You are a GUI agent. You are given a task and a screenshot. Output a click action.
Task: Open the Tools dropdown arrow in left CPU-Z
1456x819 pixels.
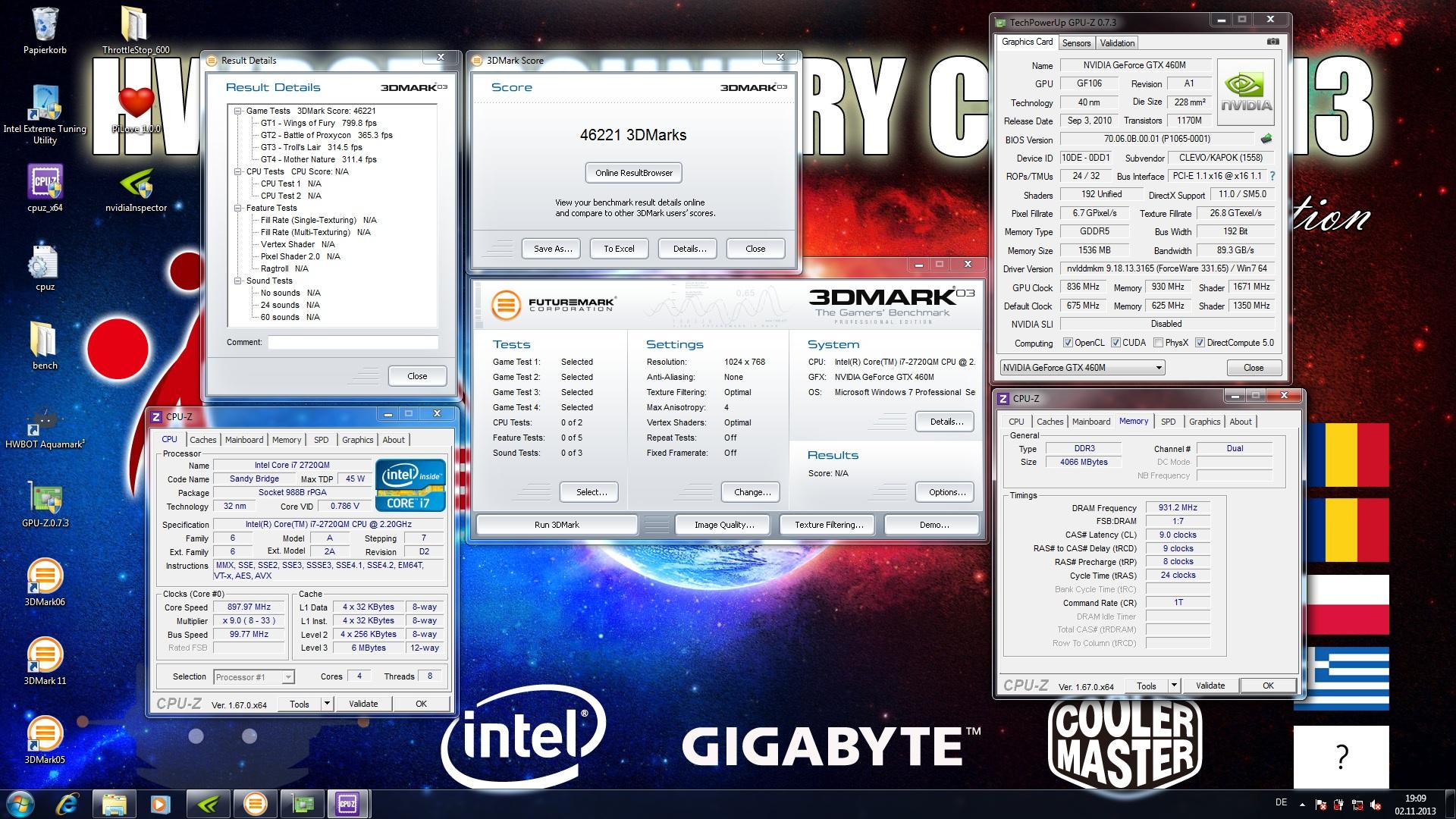point(327,704)
